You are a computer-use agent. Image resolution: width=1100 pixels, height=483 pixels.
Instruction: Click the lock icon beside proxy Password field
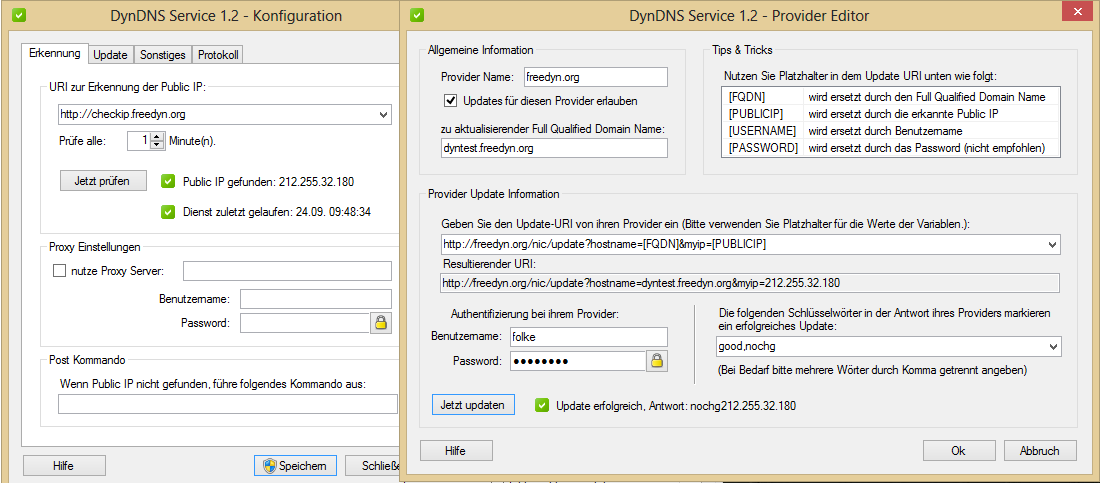(x=381, y=323)
